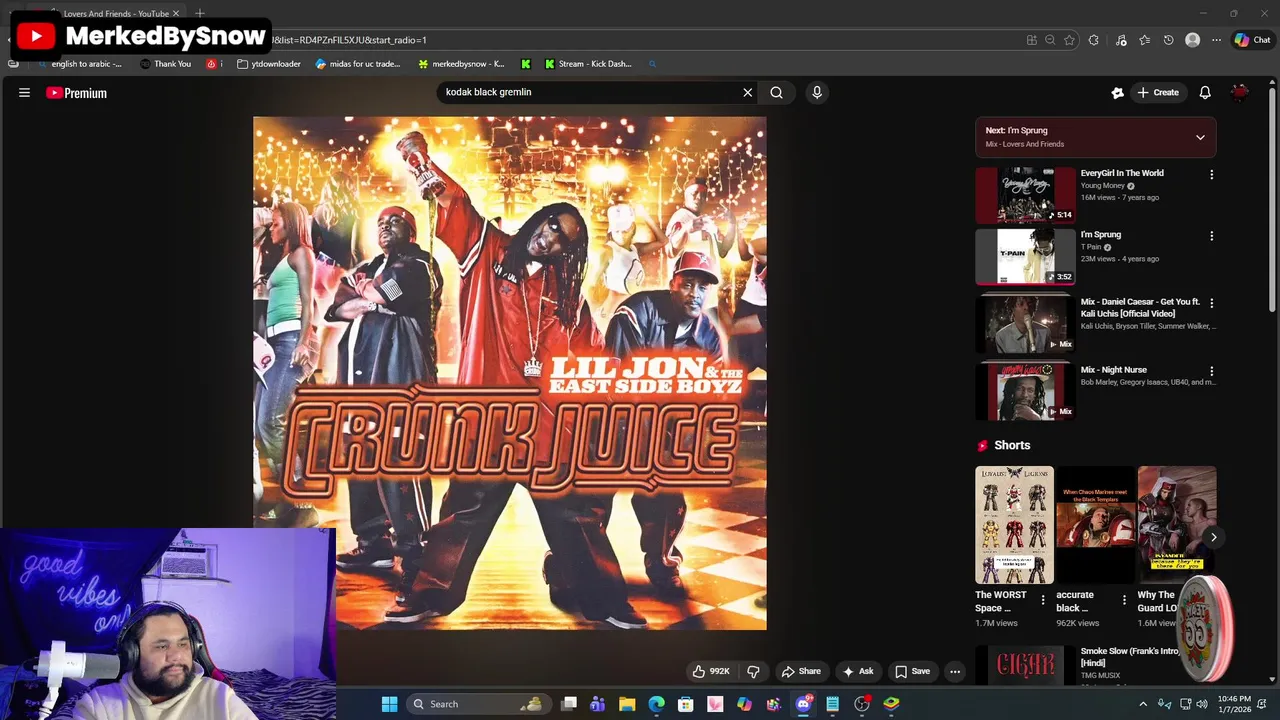Click the magnifier search button
The image size is (1280, 720).
pos(776,92)
